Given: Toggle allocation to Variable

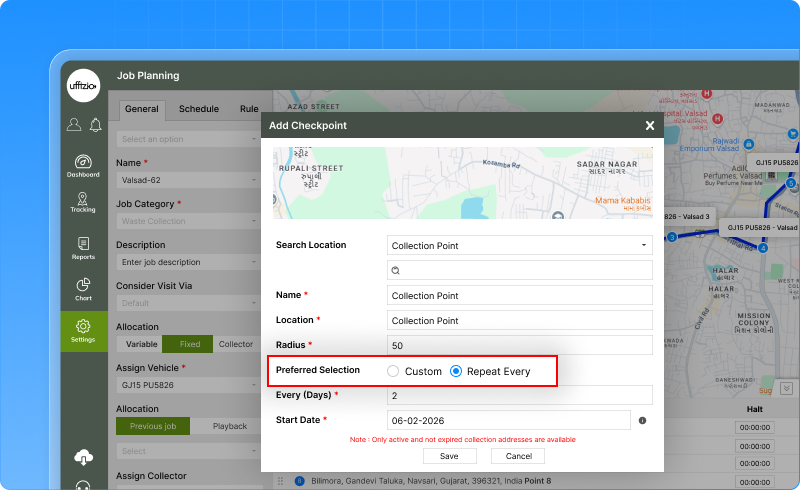Looking at the screenshot, I should pos(139,344).
